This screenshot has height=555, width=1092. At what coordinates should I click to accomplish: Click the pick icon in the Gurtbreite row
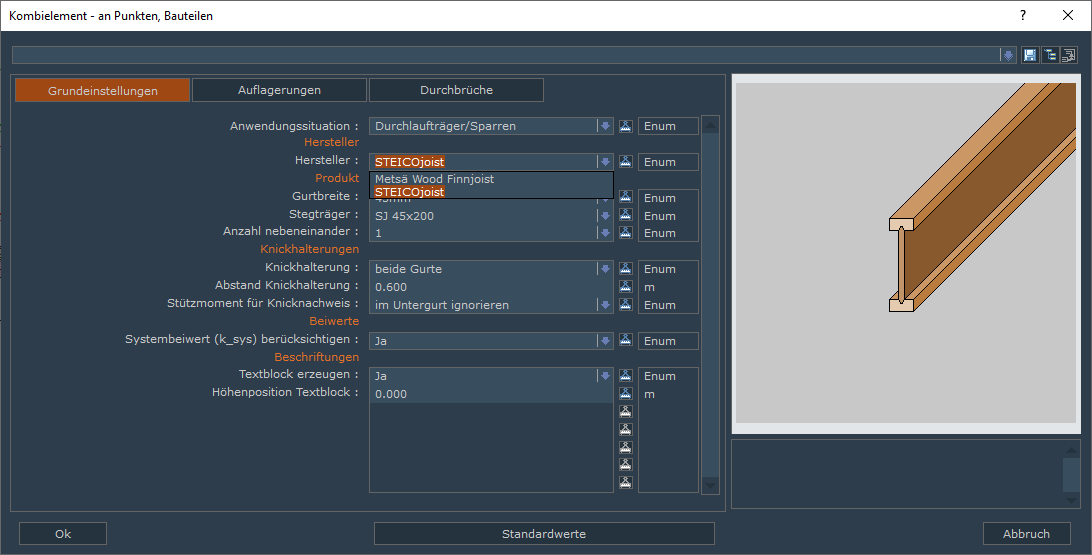625,197
